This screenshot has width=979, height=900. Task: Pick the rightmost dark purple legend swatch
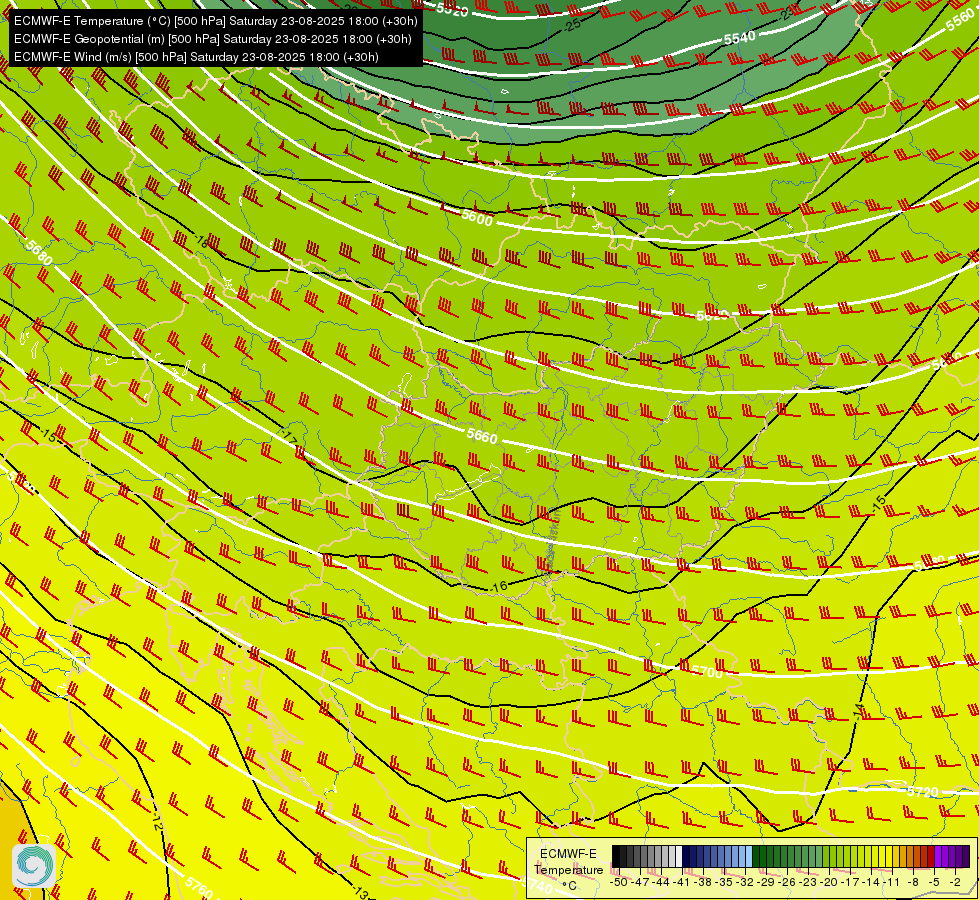pos(966,856)
